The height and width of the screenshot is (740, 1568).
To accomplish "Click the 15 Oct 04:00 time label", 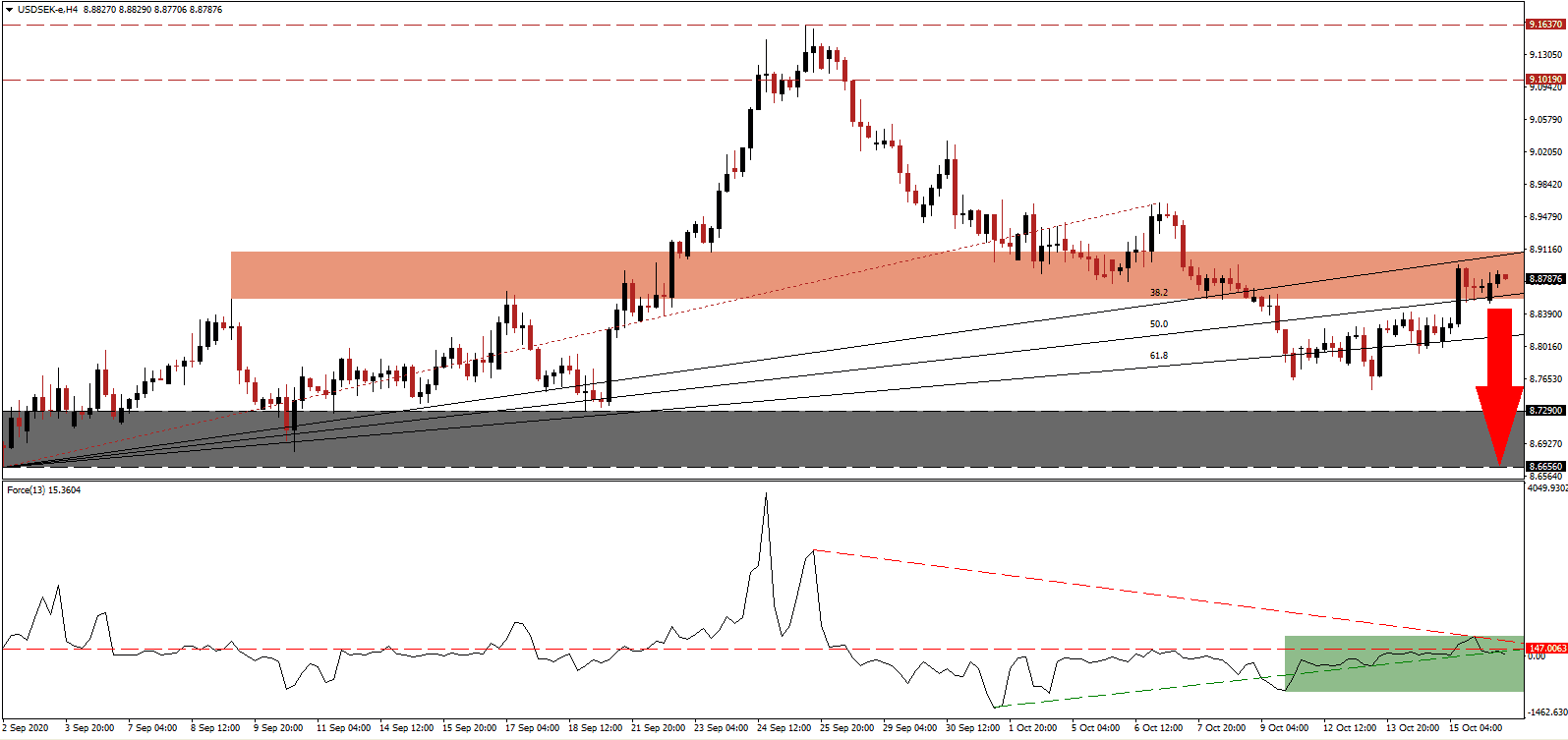I will (1476, 728).
